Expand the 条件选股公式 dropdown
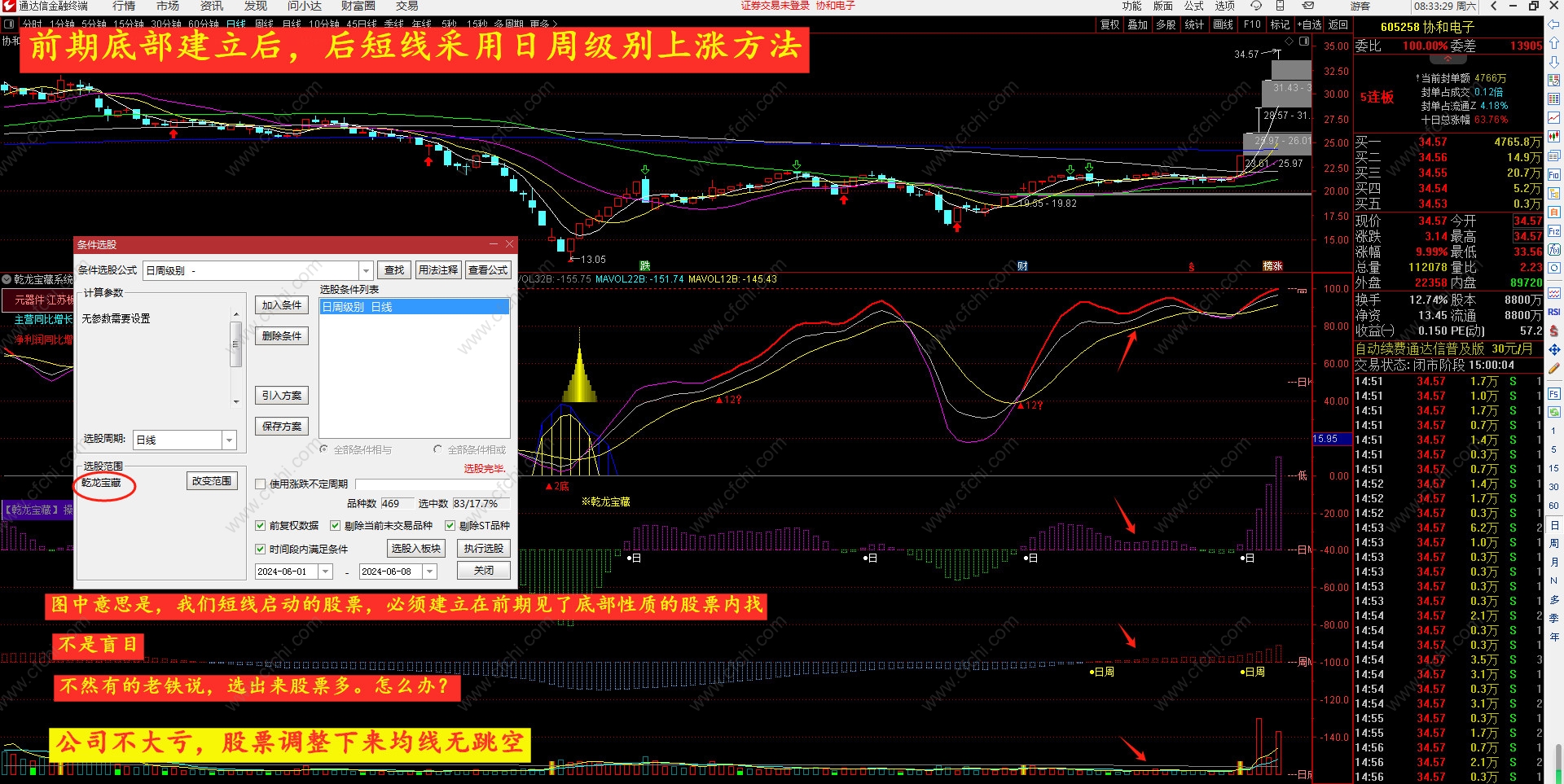This screenshot has height=784, width=1564. point(366,270)
